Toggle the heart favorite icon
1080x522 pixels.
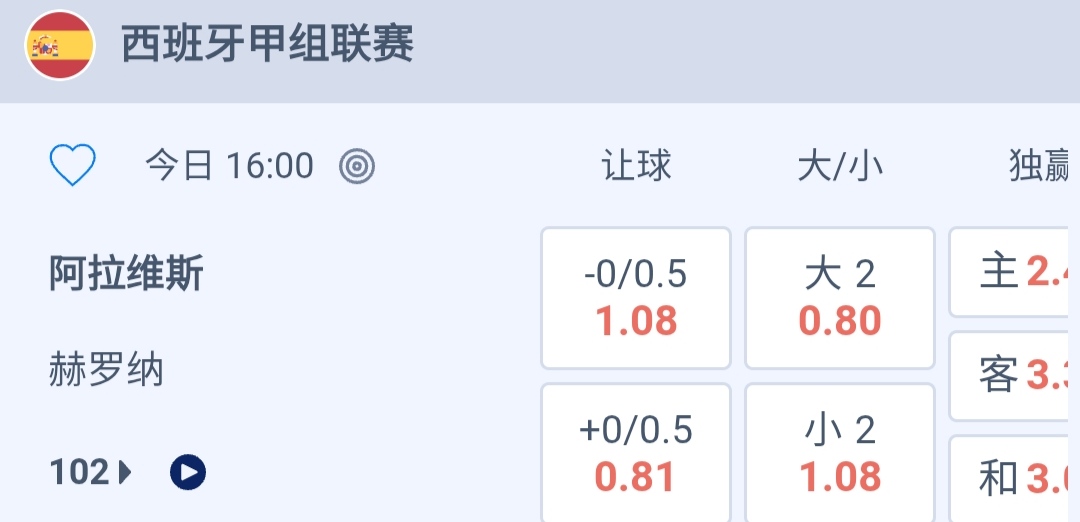[x=73, y=165]
